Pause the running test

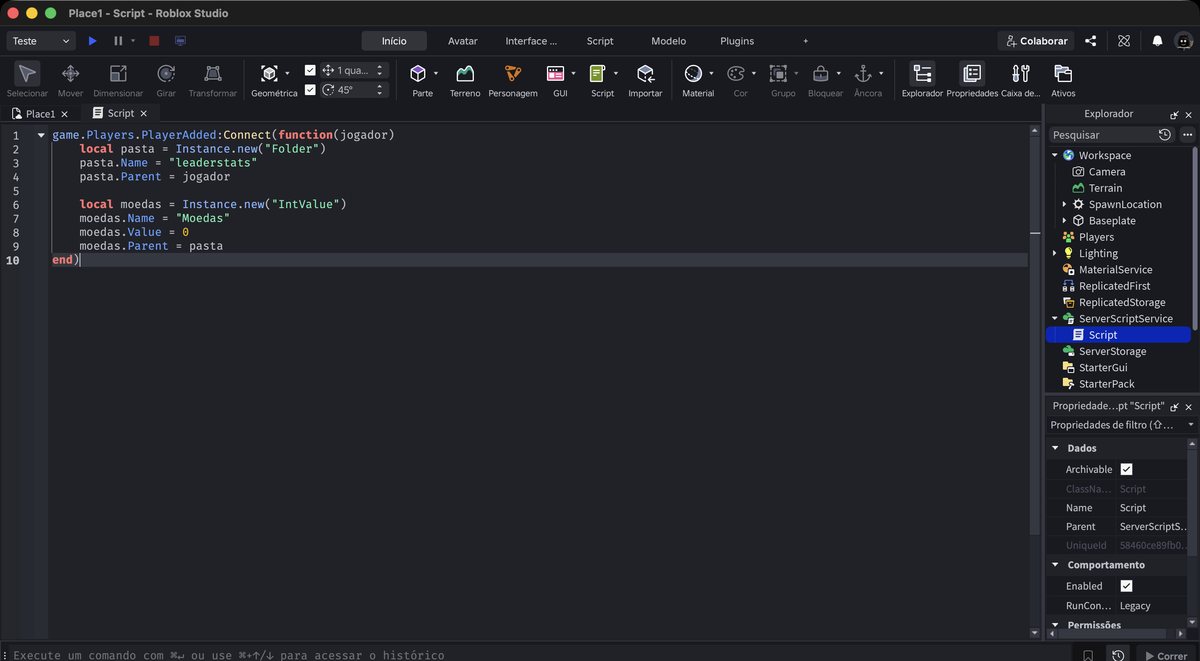(118, 41)
